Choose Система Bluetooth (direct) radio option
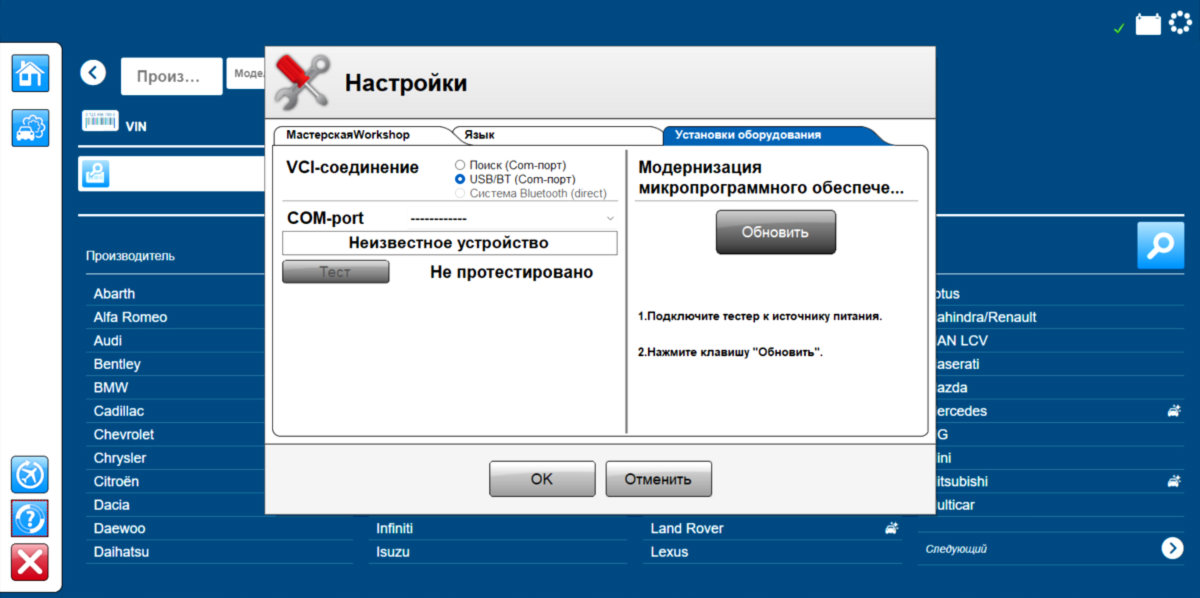 [460, 193]
